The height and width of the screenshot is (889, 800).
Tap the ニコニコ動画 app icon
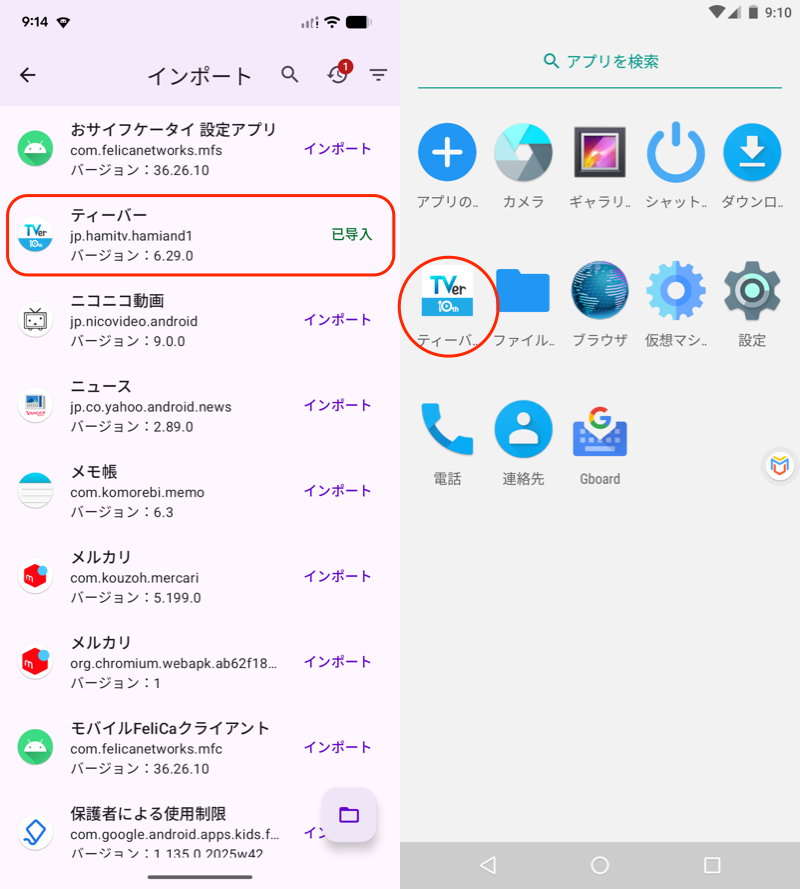click(x=35, y=320)
